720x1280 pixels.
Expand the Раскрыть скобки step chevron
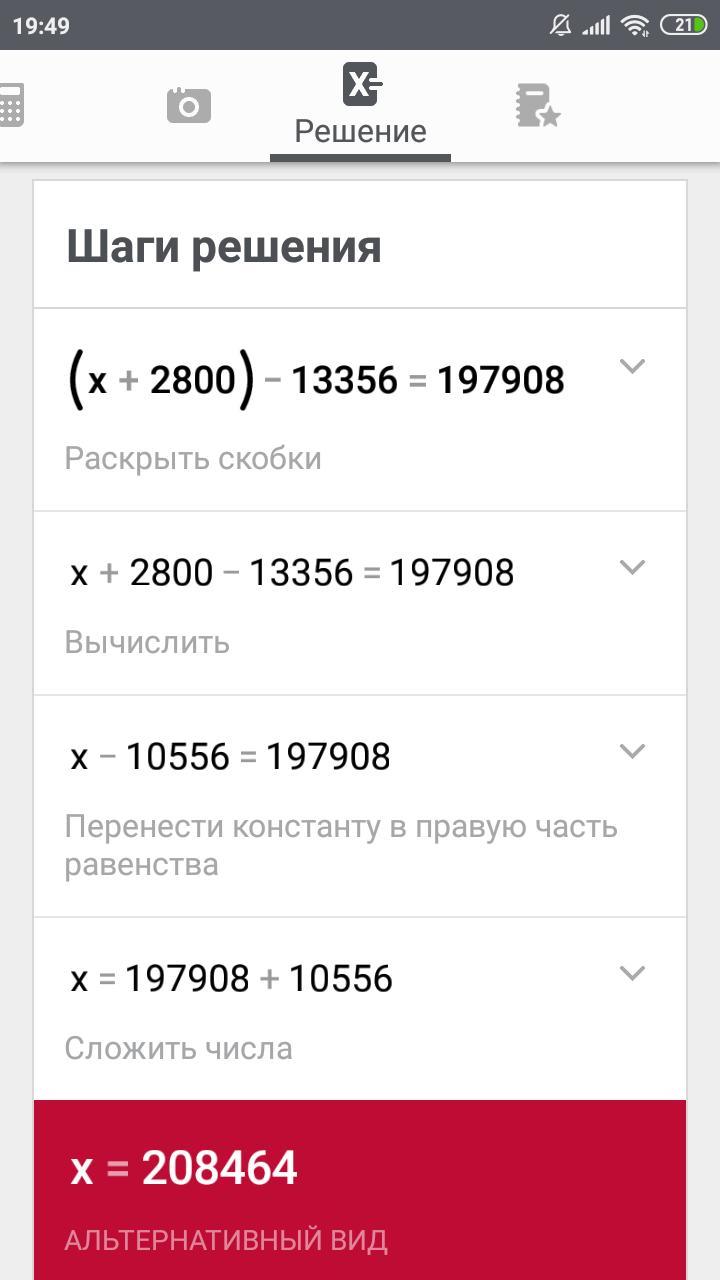pyautogui.click(x=632, y=366)
